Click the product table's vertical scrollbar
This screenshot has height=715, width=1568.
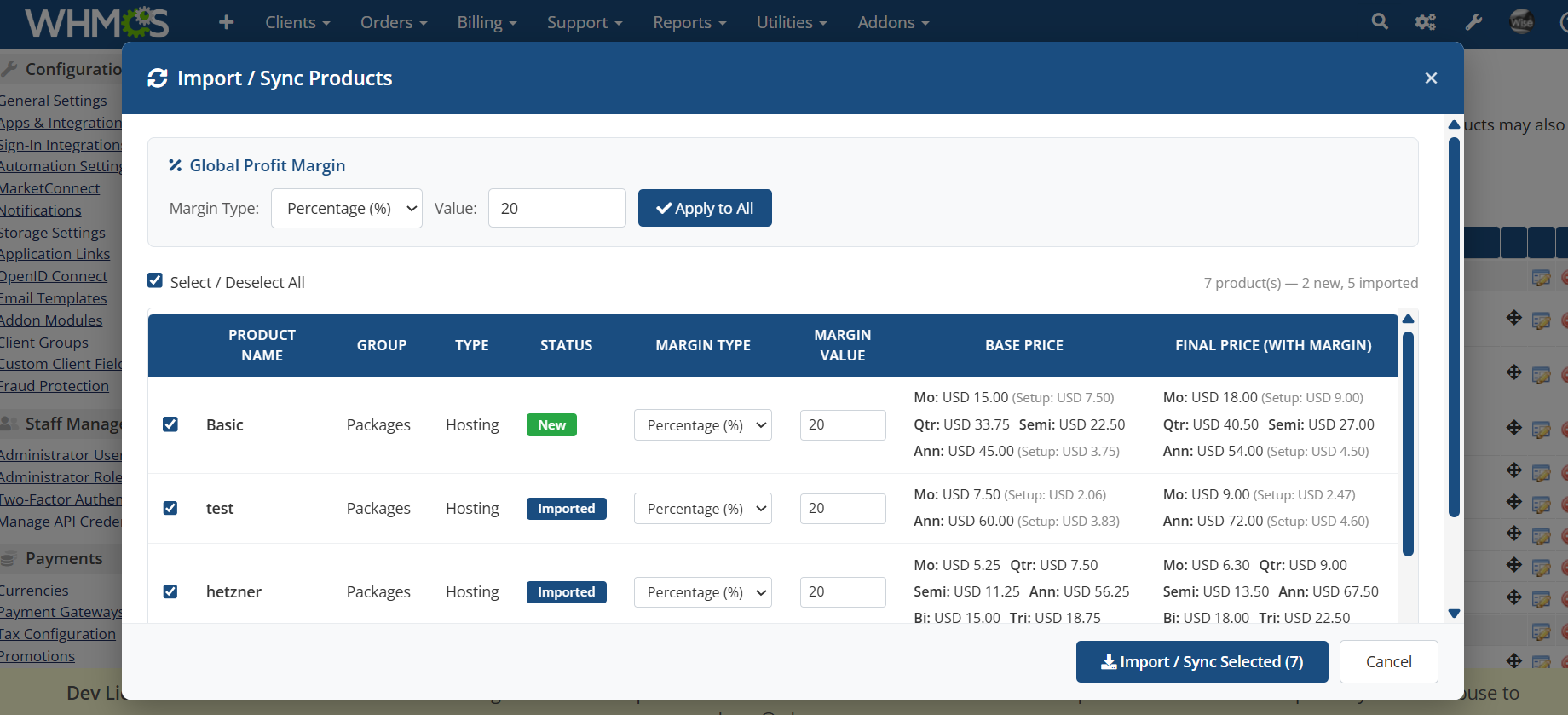tap(1408, 443)
